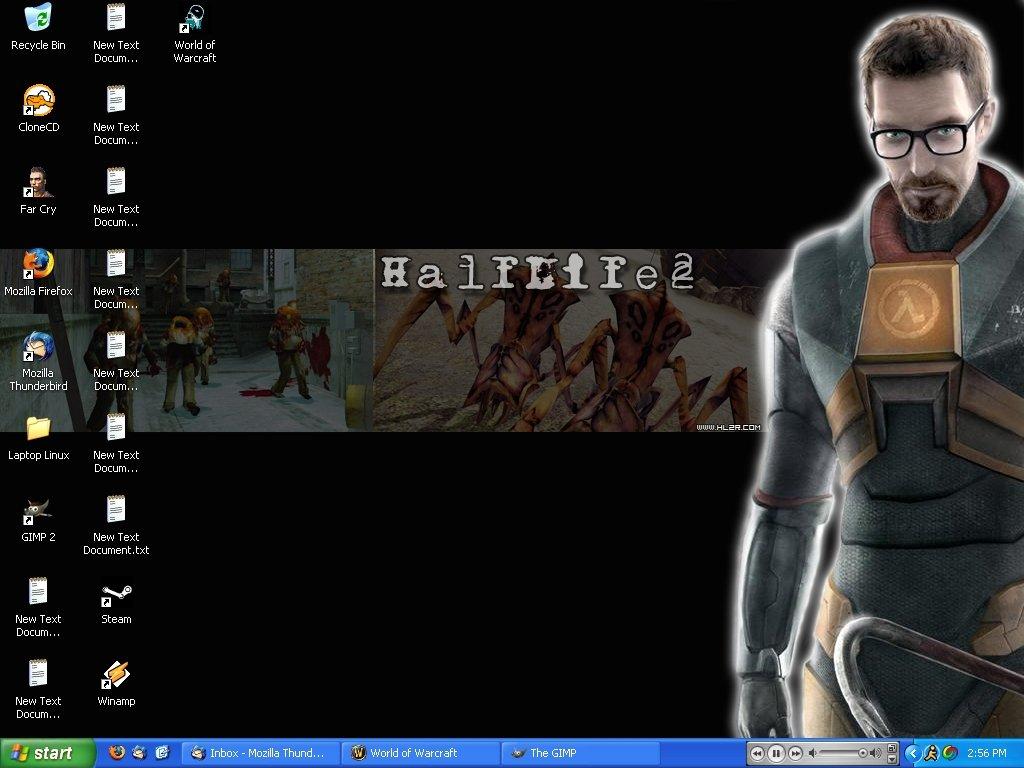Go to previous track in taskbar player
The image size is (1024, 768).
757,753
